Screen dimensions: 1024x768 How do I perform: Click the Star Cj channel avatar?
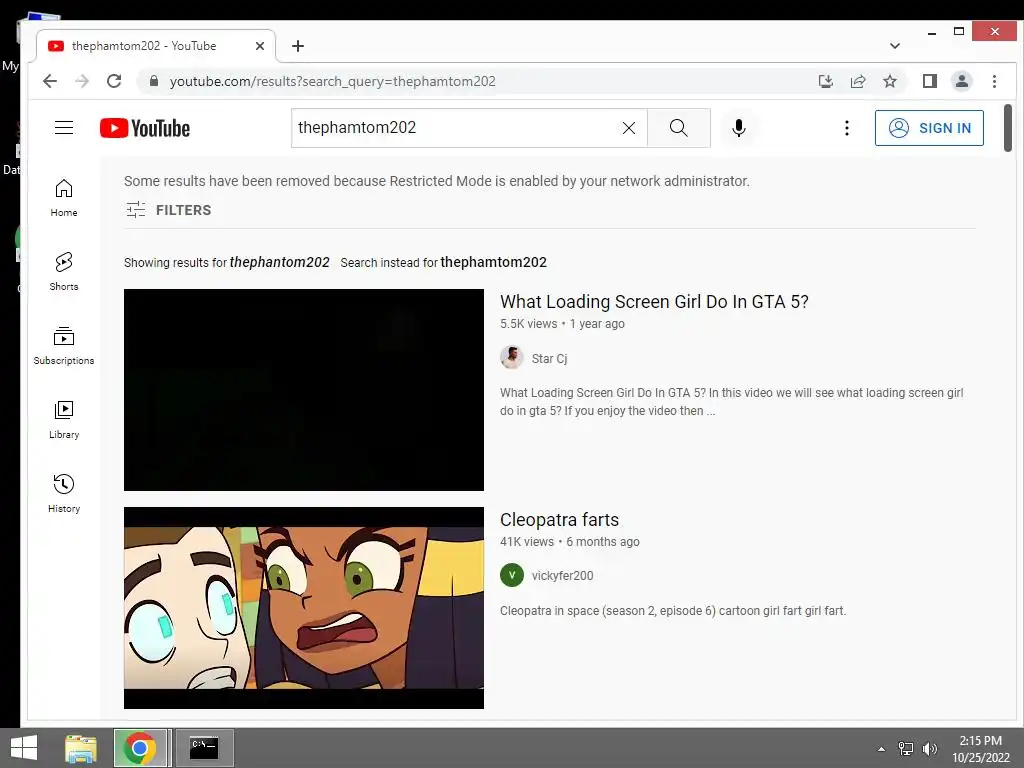tap(512, 357)
